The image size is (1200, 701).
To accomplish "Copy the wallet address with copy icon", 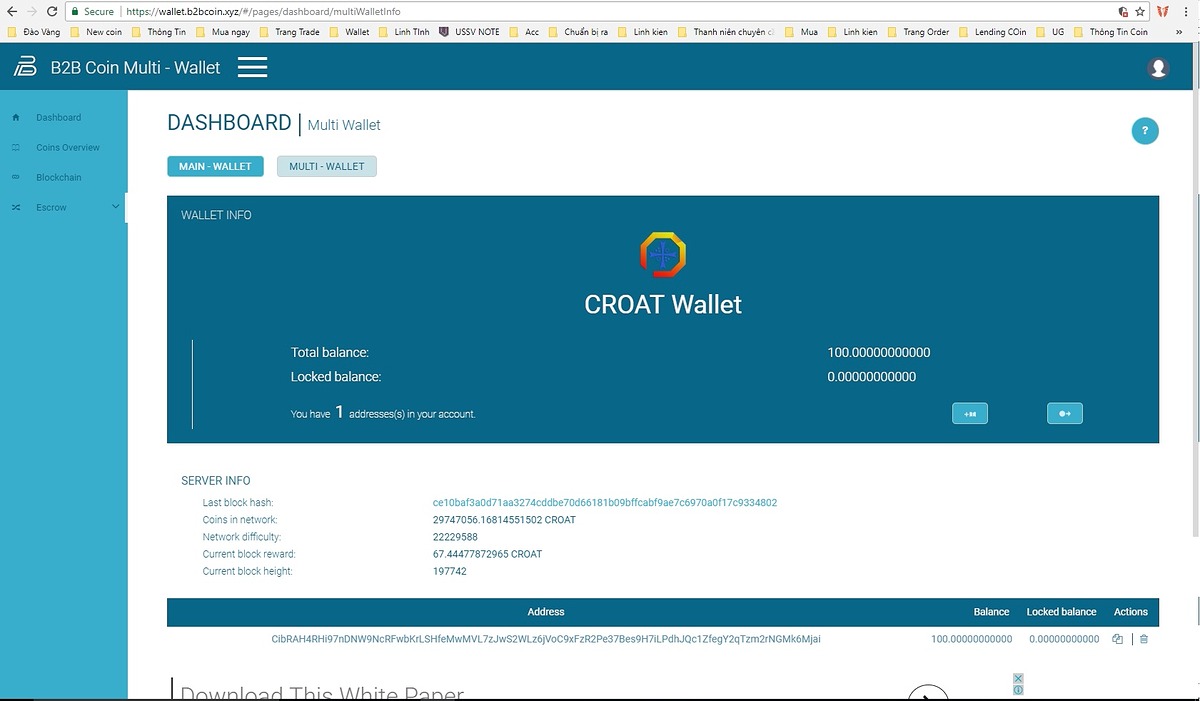I will [x=1118, y=639].
